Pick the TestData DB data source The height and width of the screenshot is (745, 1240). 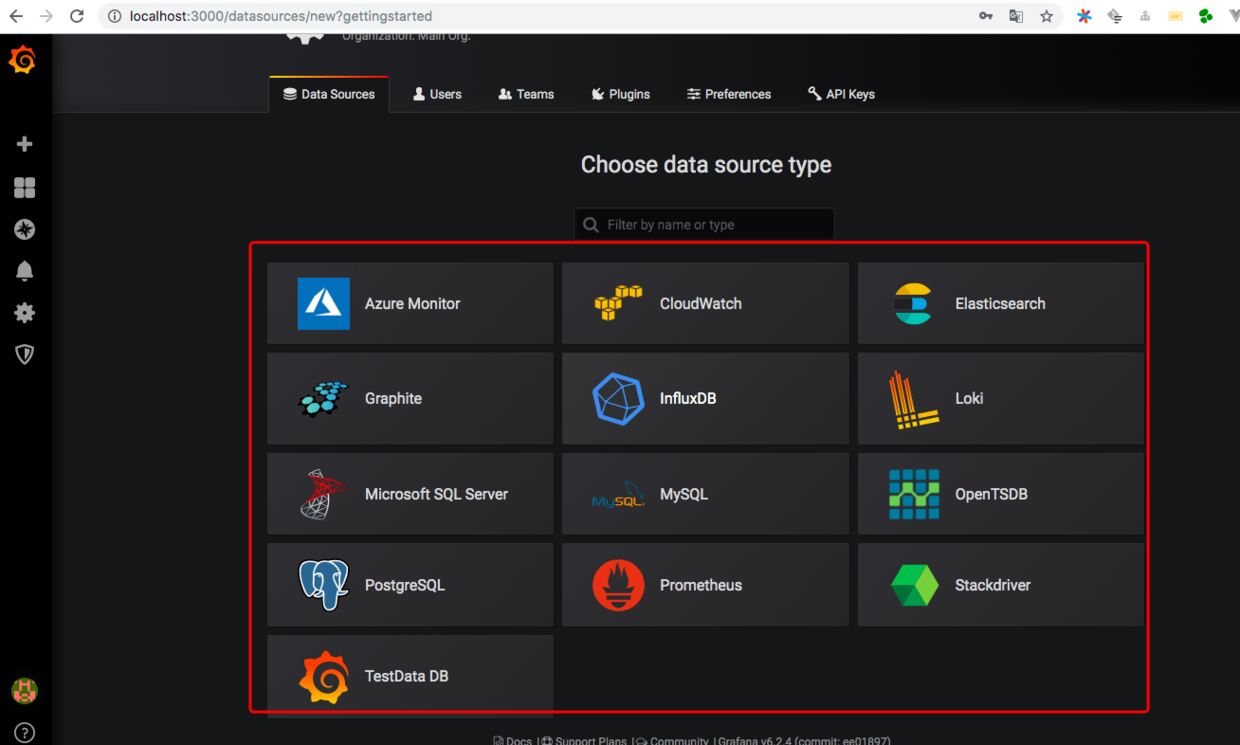coord(410,676)
